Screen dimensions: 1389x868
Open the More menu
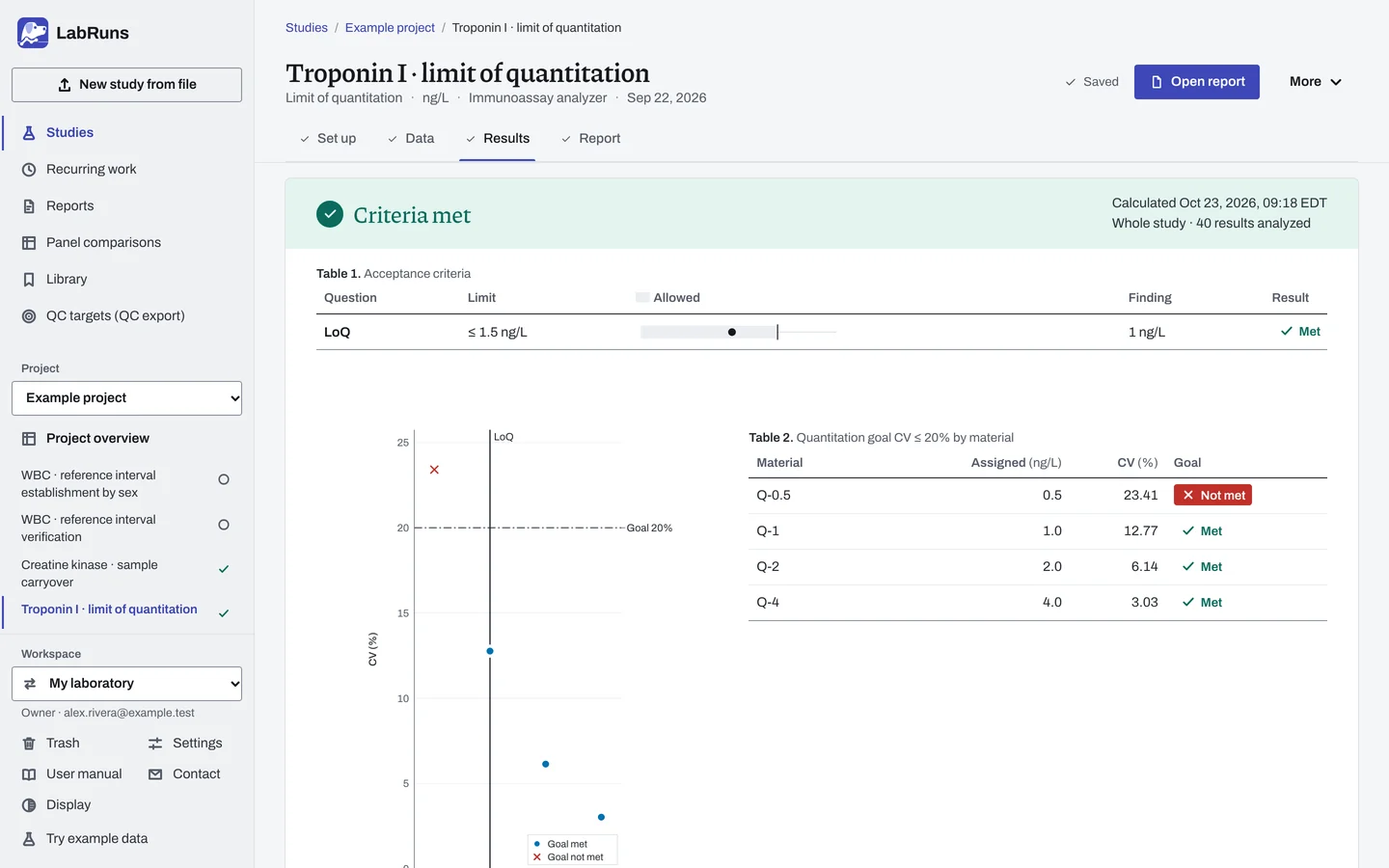(x=1316, y=82)
